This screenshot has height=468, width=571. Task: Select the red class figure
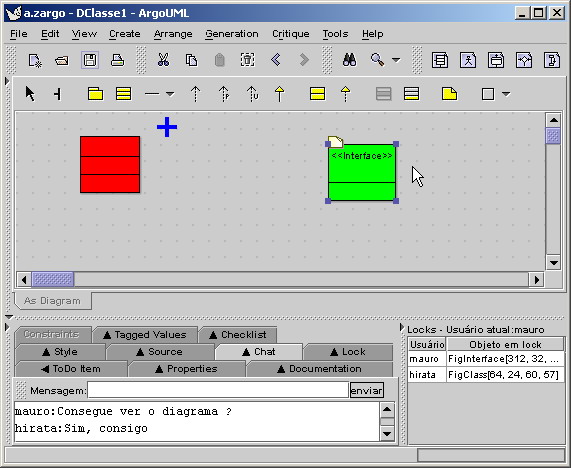pos(110,165)
